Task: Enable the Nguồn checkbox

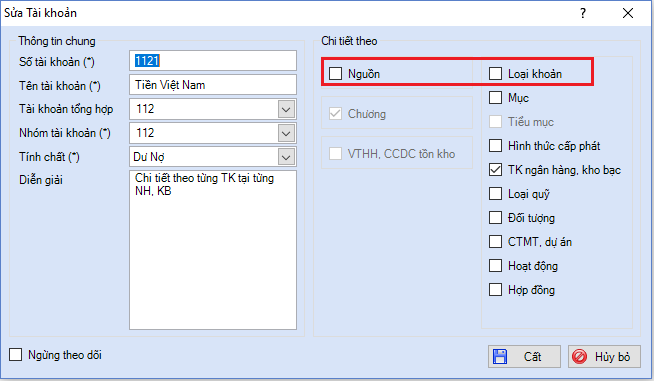Action: (x=335, y=73)
